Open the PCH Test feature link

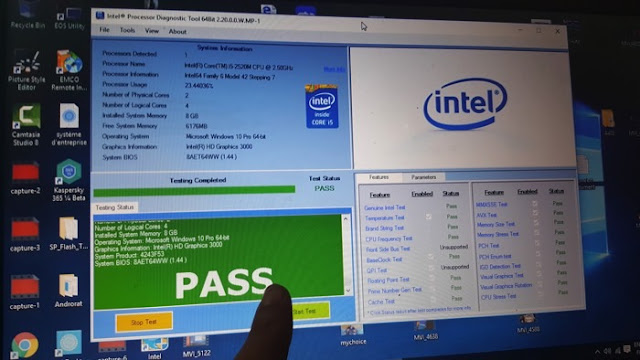coord(489,246)
